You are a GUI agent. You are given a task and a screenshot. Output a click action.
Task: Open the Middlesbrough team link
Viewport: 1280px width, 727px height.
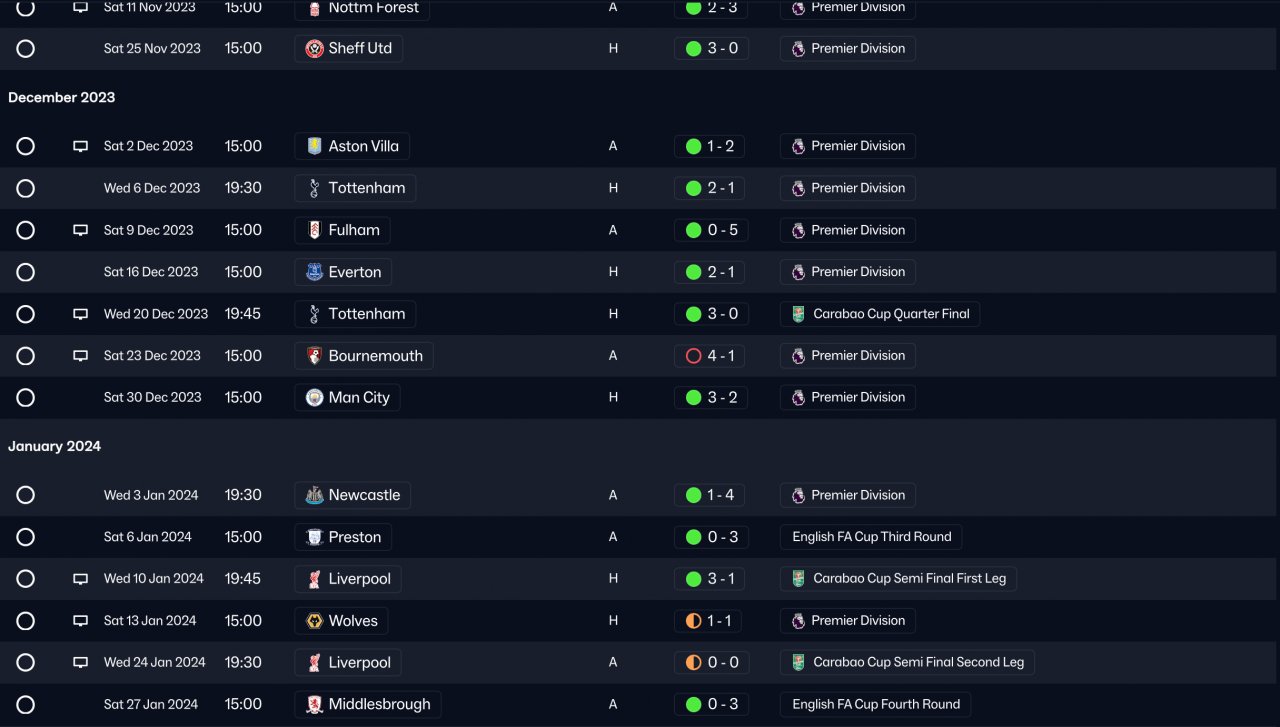368,704
